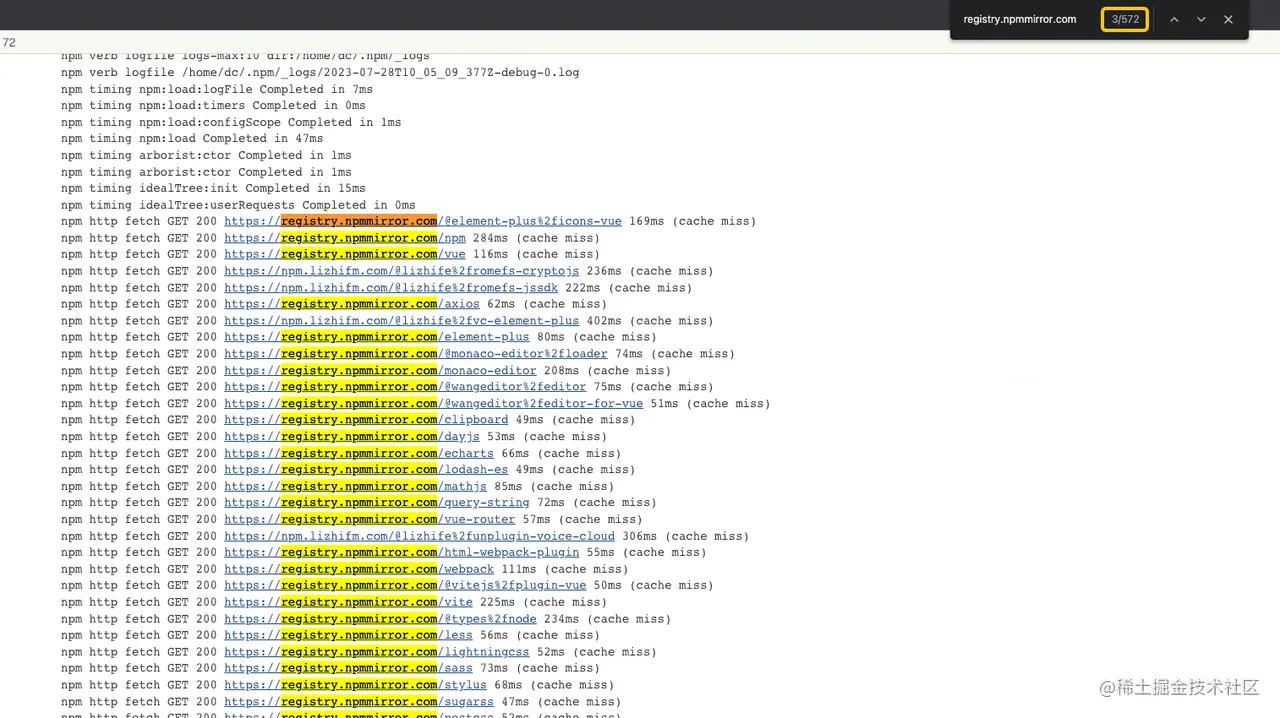
Task: Click the '402ms (cache miss)' text
Action: (x=650, y=321)
